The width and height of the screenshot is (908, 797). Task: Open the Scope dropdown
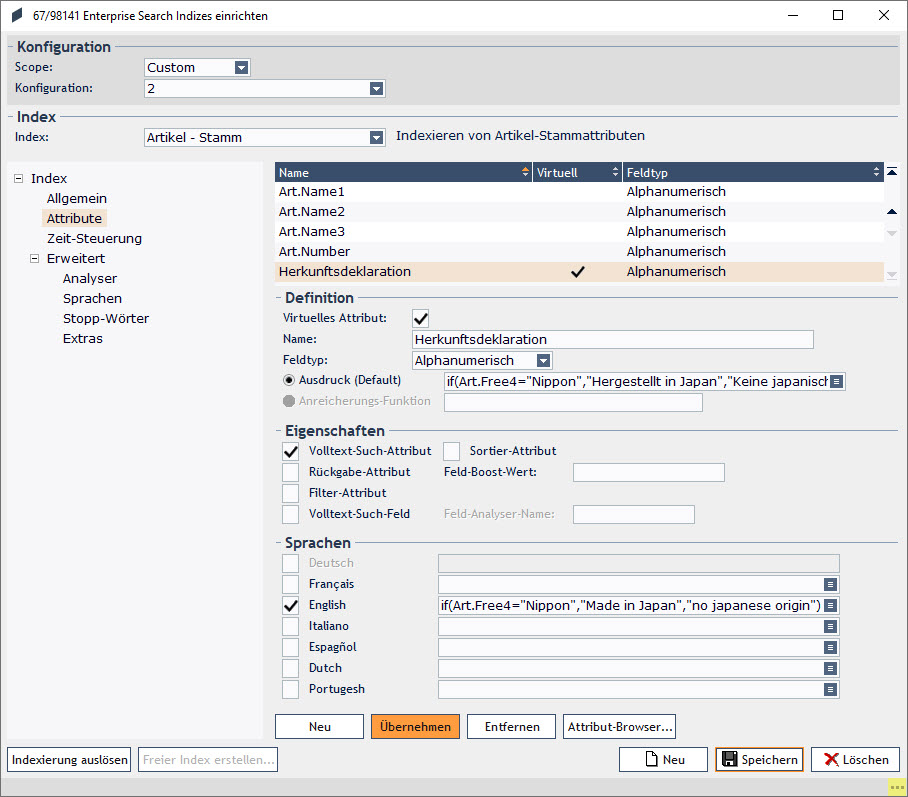point(241,68)
